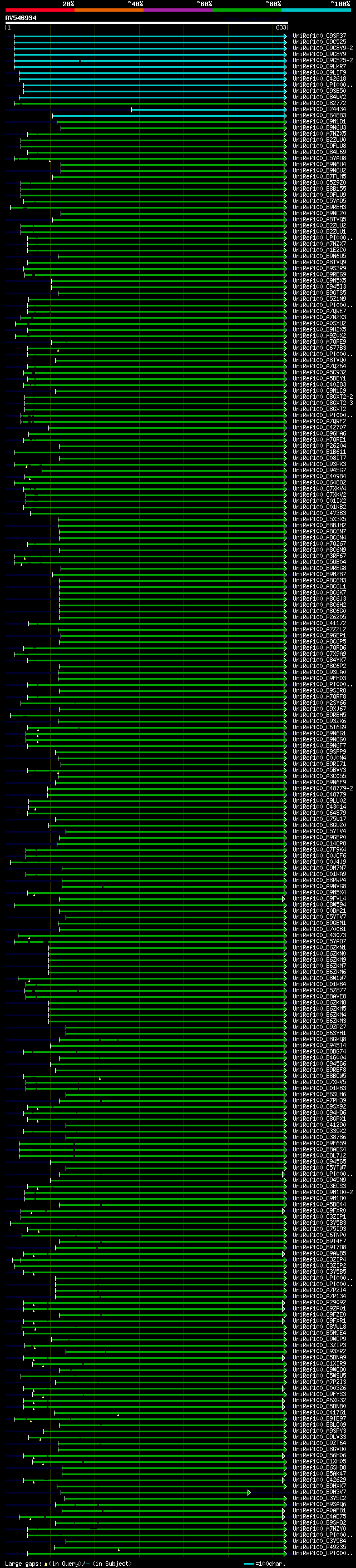Click hit label UniRef100_B1B611
Viewport: 356px width, 1568px height.
[x=319, y=452]
